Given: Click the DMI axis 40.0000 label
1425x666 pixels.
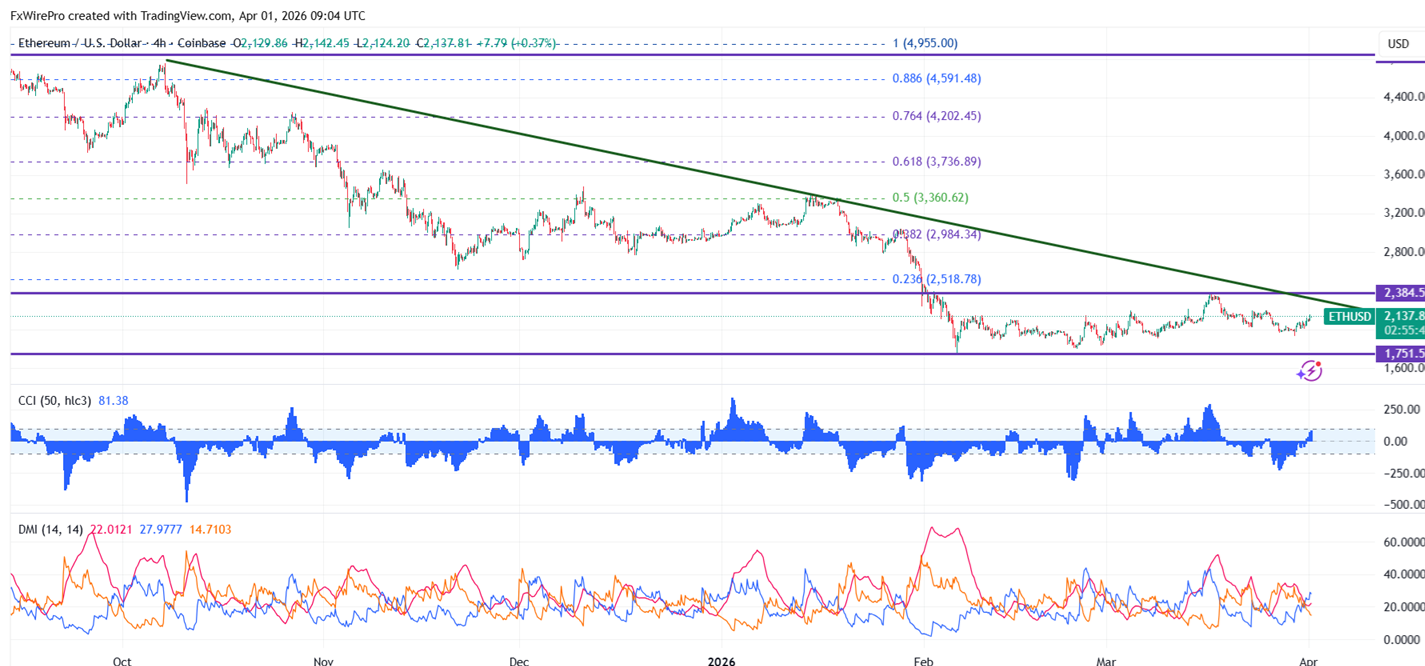Looking at the screenshot, I should click(1403, 575).
